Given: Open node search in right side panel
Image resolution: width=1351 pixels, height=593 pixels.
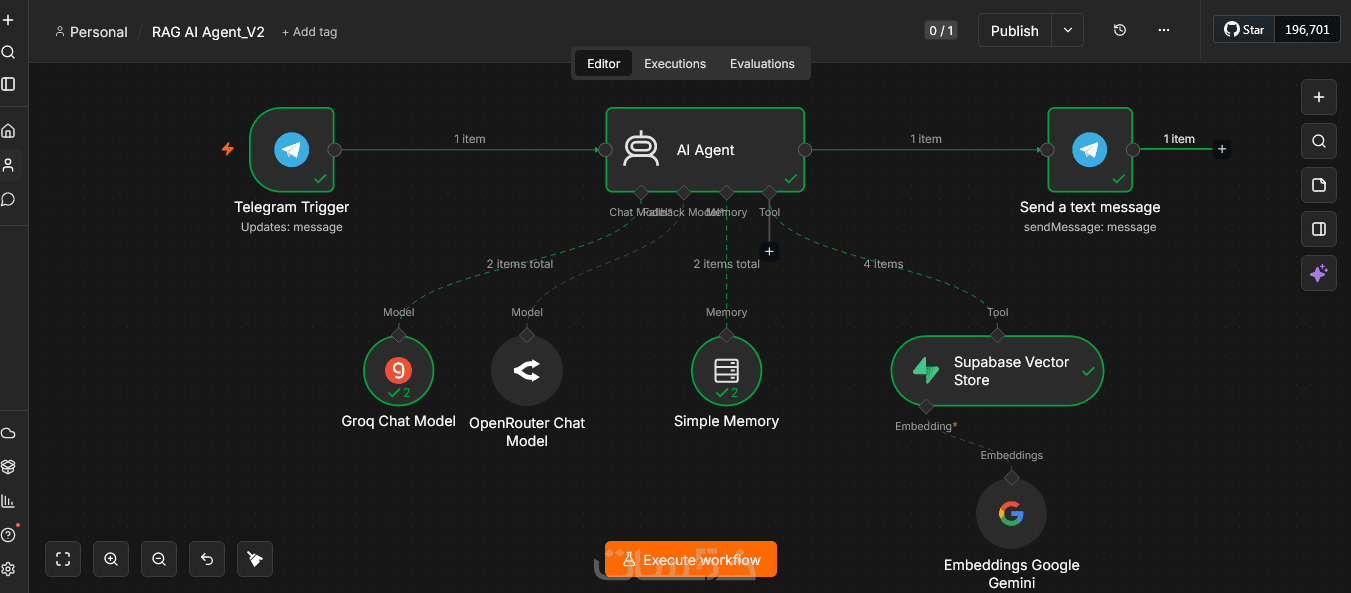Looking at the screenshot, I should click(1319, 141).
